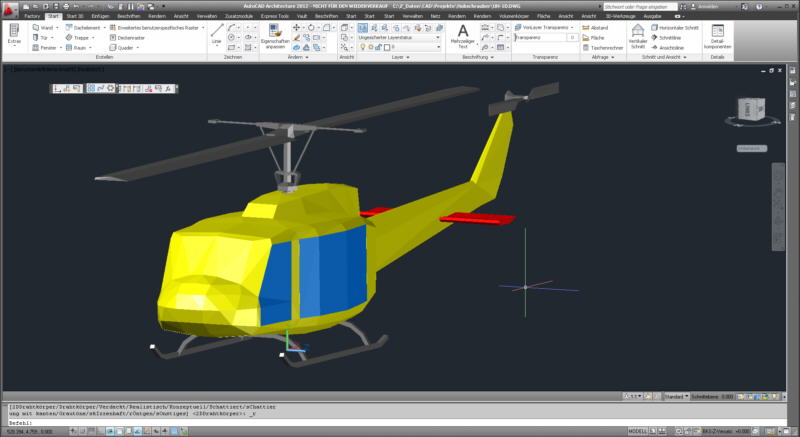The height and width of the screenshot is (437, 800).
Task: Select the Treppe (stairs) tool
Action: click(77, 38)
